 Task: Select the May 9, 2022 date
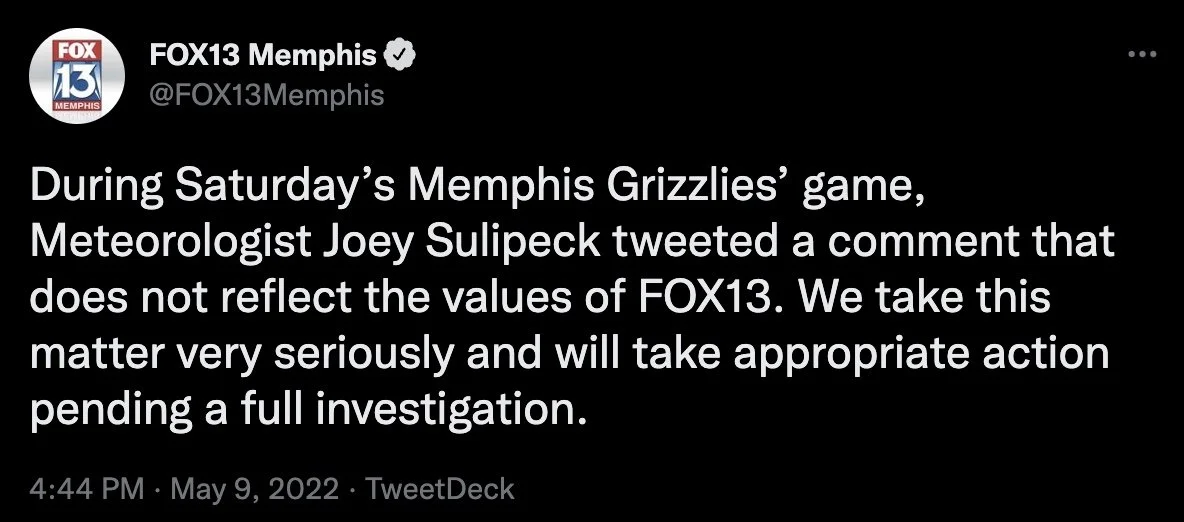(254, 489)
